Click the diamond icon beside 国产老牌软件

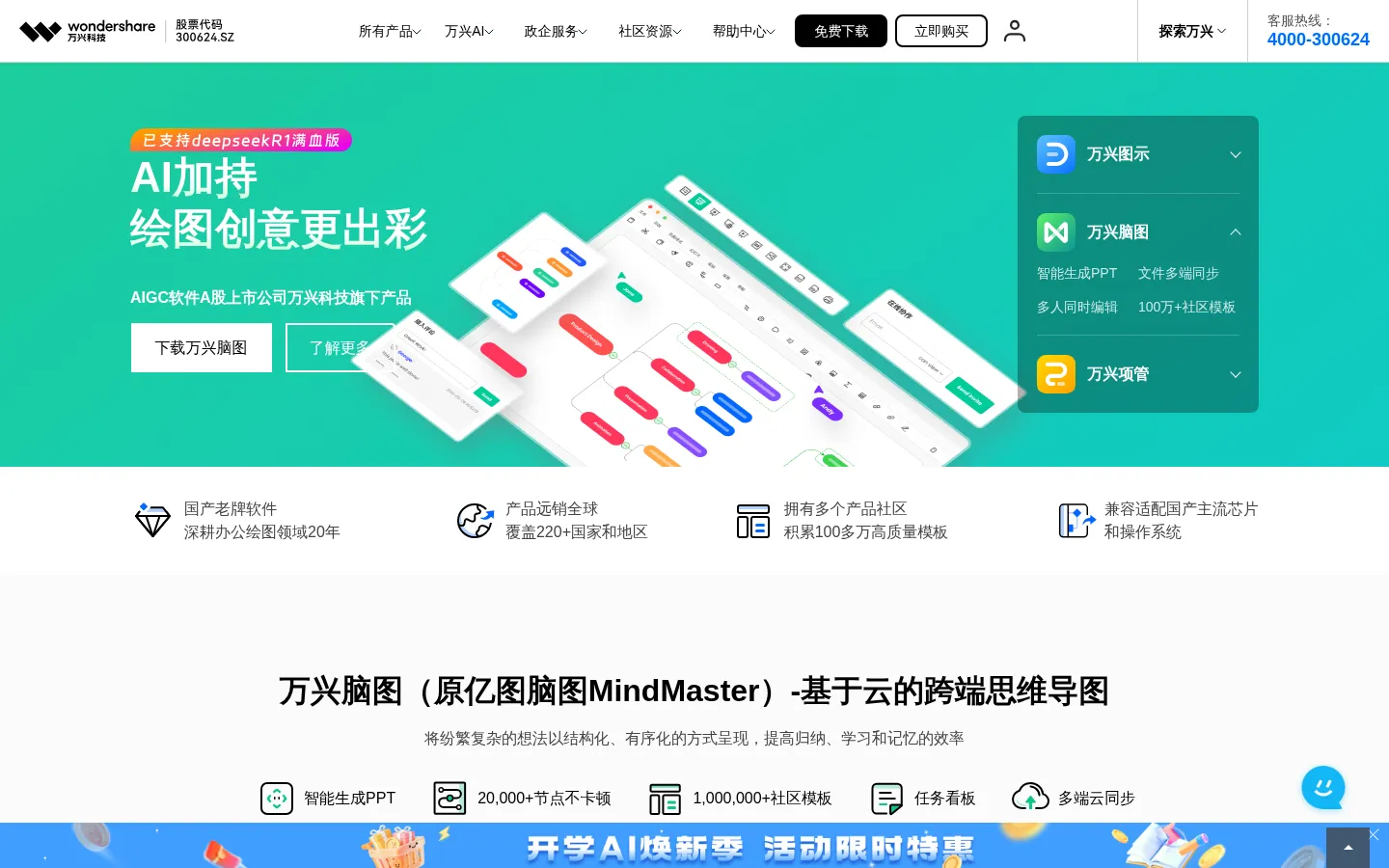(152, 520)
